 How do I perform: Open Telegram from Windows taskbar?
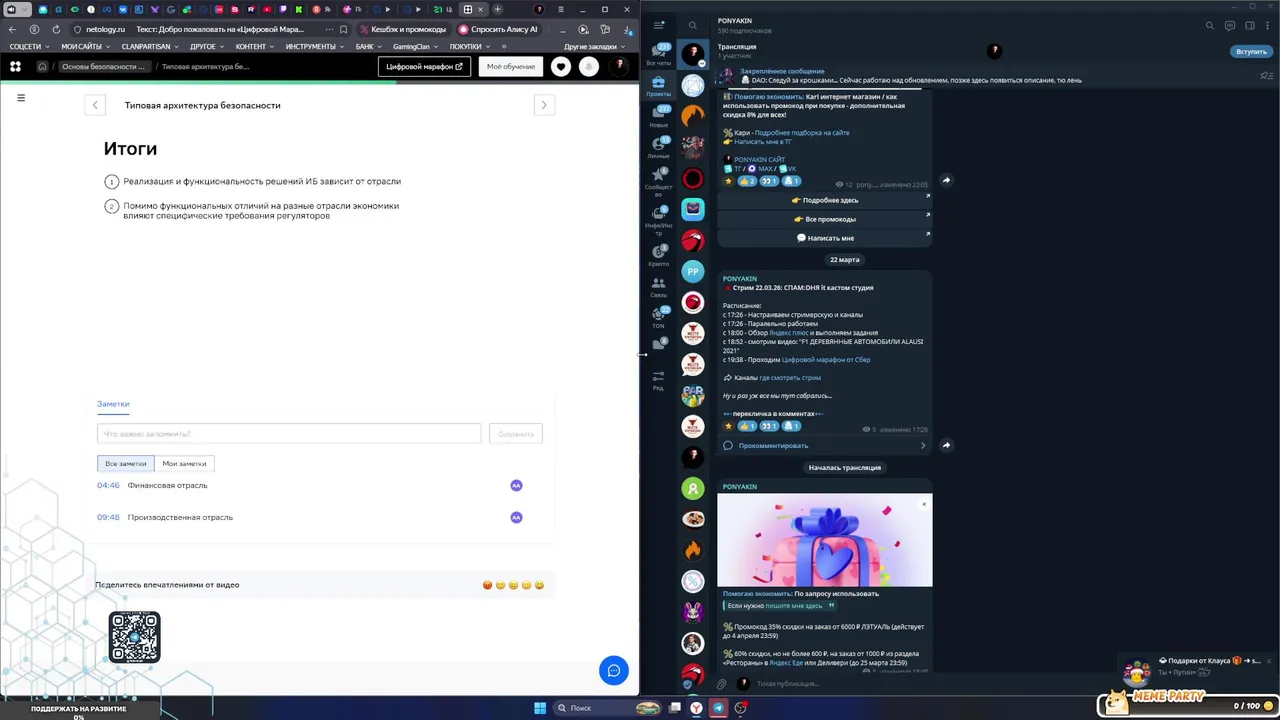(718, 708)
